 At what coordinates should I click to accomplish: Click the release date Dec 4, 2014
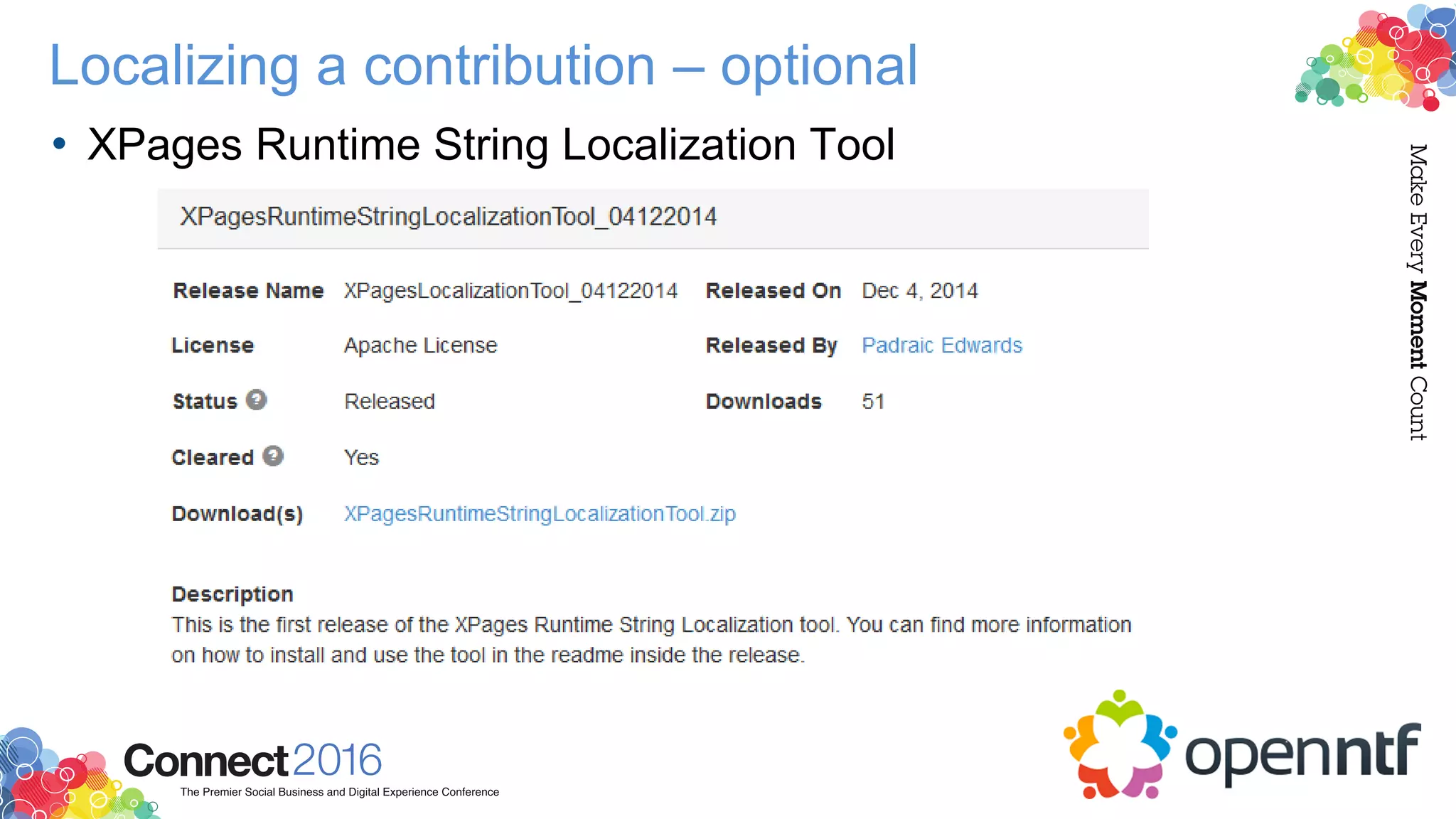920,291
